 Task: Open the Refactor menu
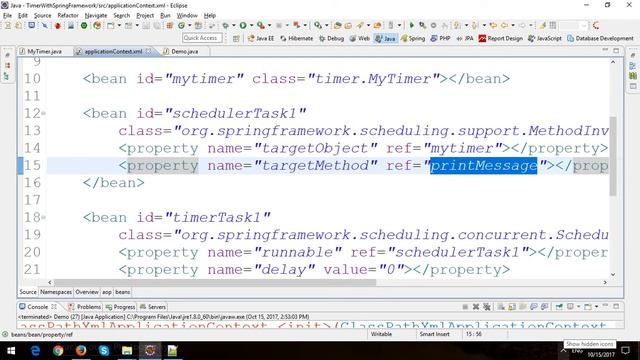(68, 16)
